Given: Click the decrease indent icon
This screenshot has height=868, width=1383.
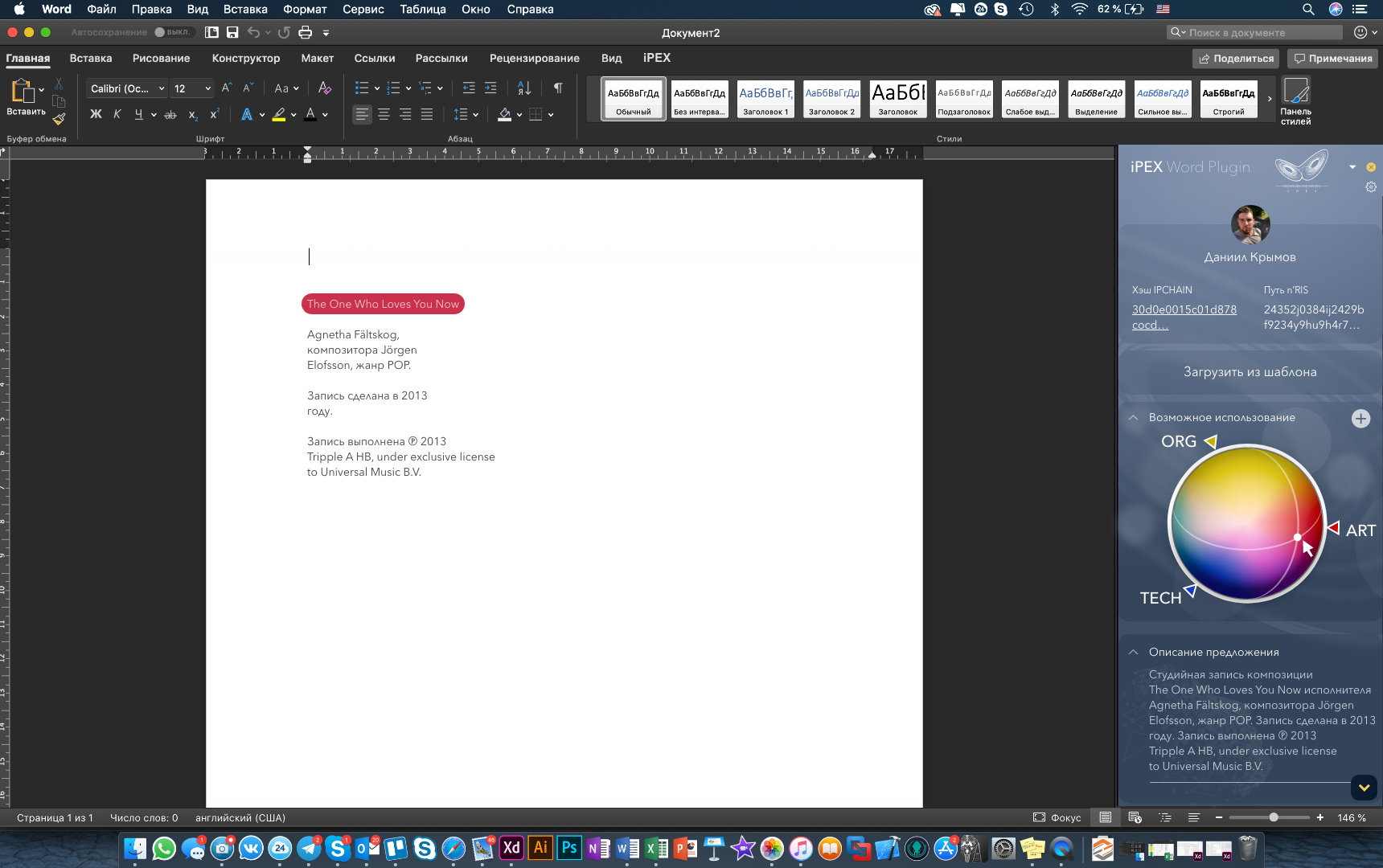Looking at the screenshot, I should [469, 88].
